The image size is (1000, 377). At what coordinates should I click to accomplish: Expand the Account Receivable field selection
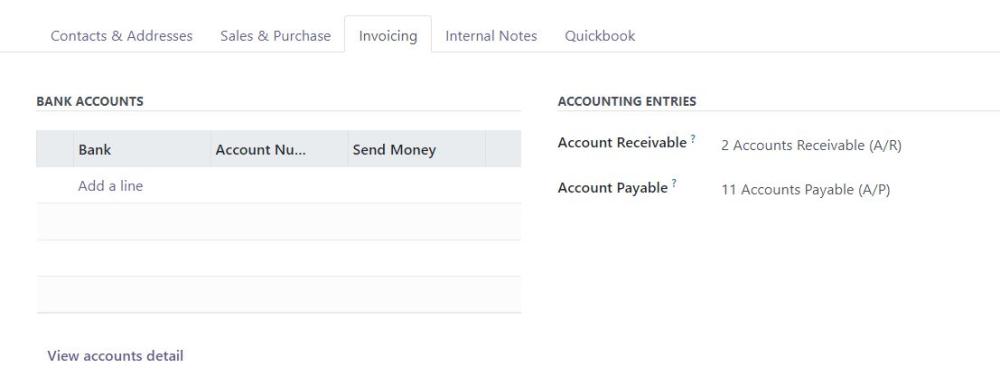811,145
